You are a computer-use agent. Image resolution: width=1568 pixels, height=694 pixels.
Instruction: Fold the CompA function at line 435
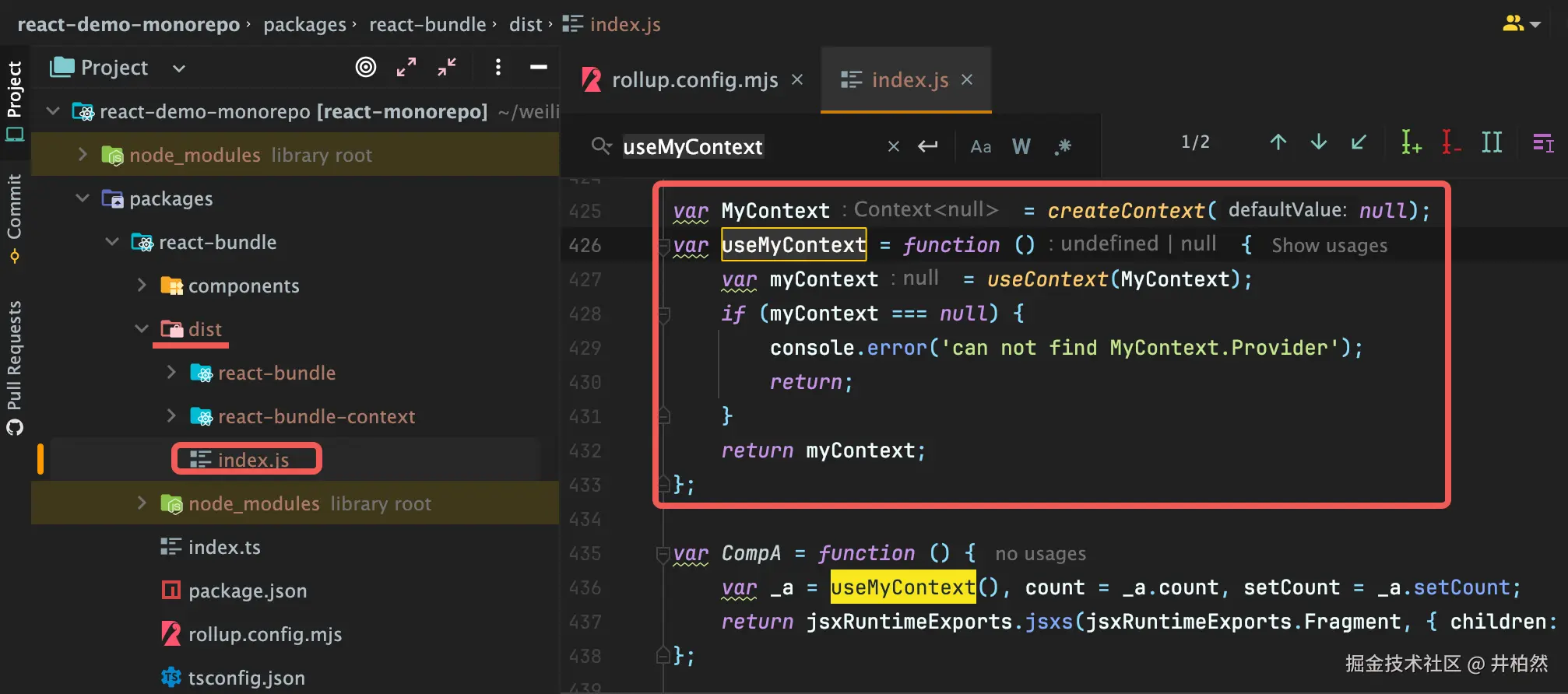[x=663, y=554]
